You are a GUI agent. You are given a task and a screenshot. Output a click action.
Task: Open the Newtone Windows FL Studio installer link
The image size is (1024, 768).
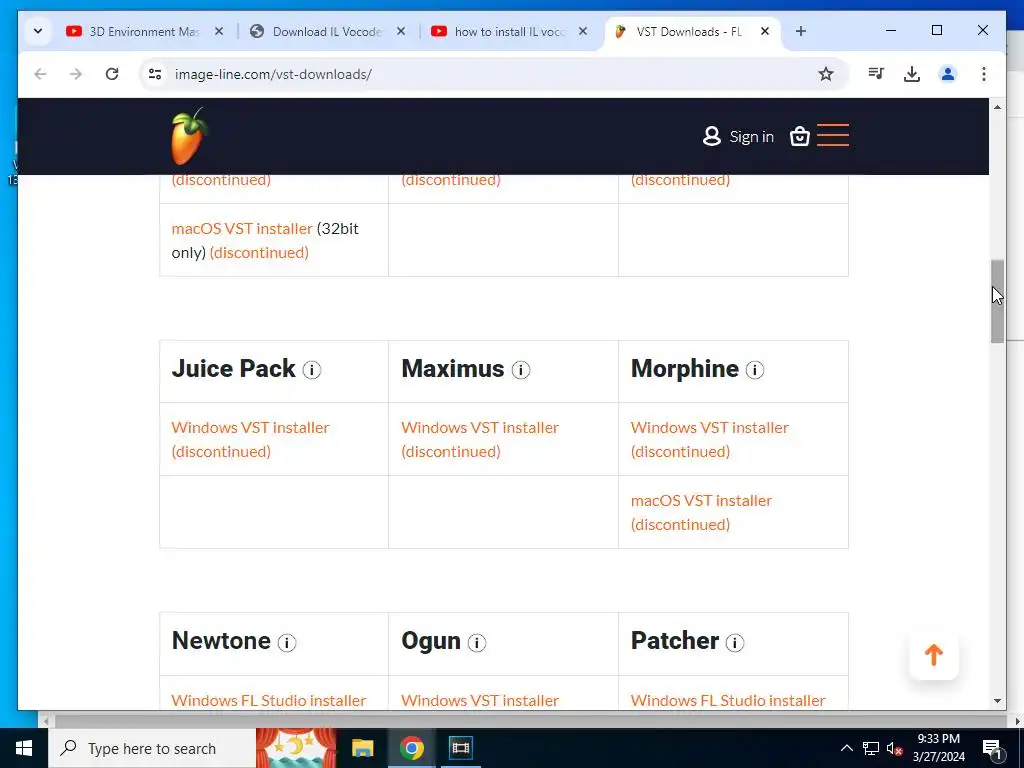click(x=268, y=700)
